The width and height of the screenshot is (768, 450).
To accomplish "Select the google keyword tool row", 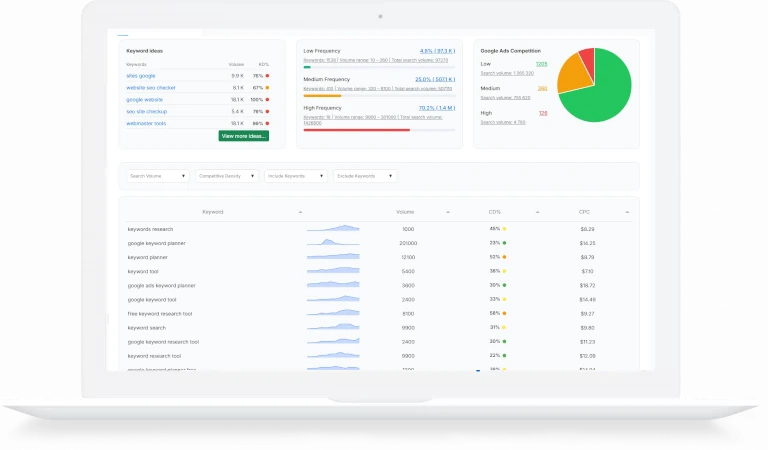I will coord(379,300).
